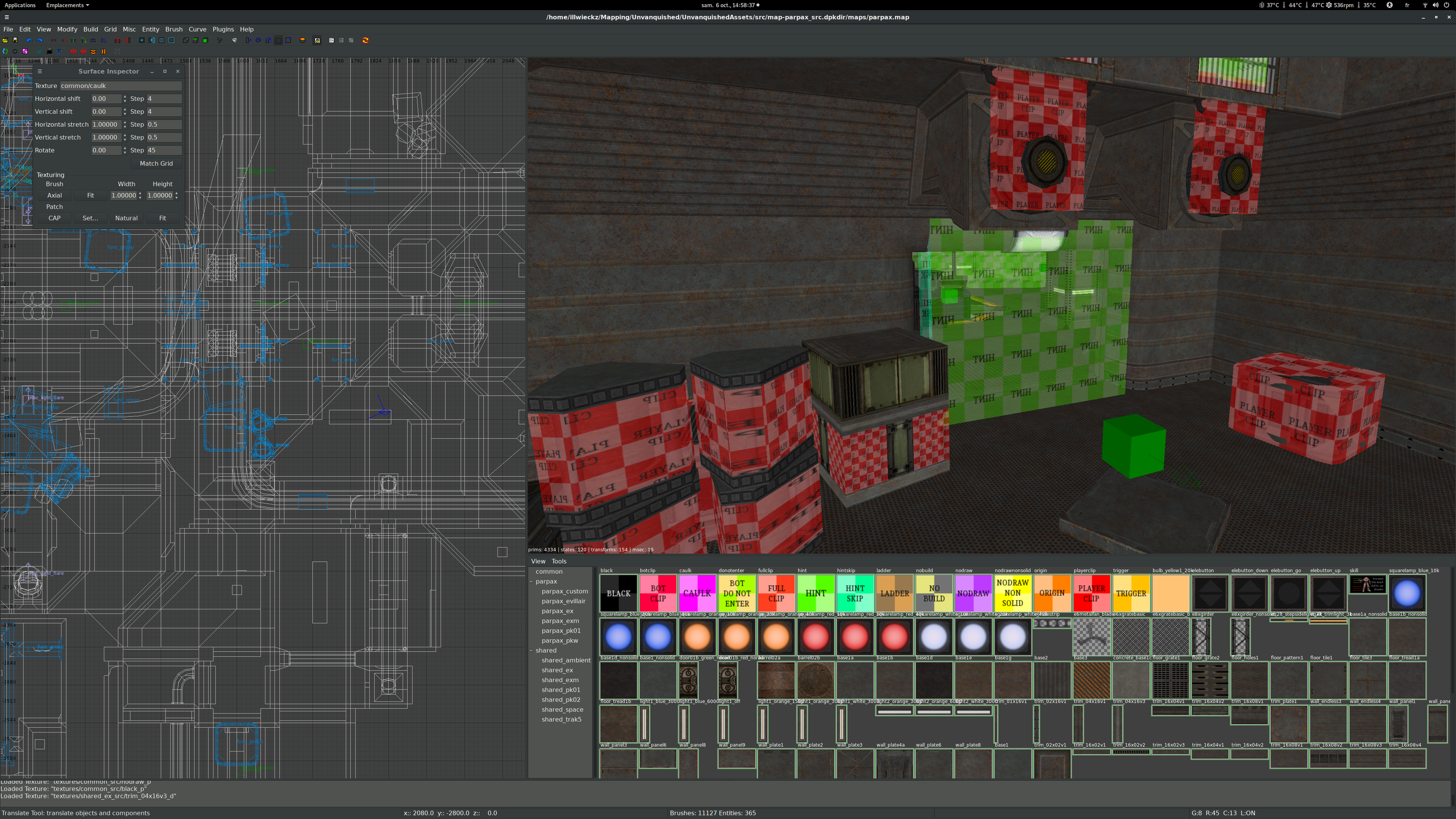The height and width of the screenshot is (819, 1456).
Task: Click the red inward-arrows icon
Action: [74, 52]
